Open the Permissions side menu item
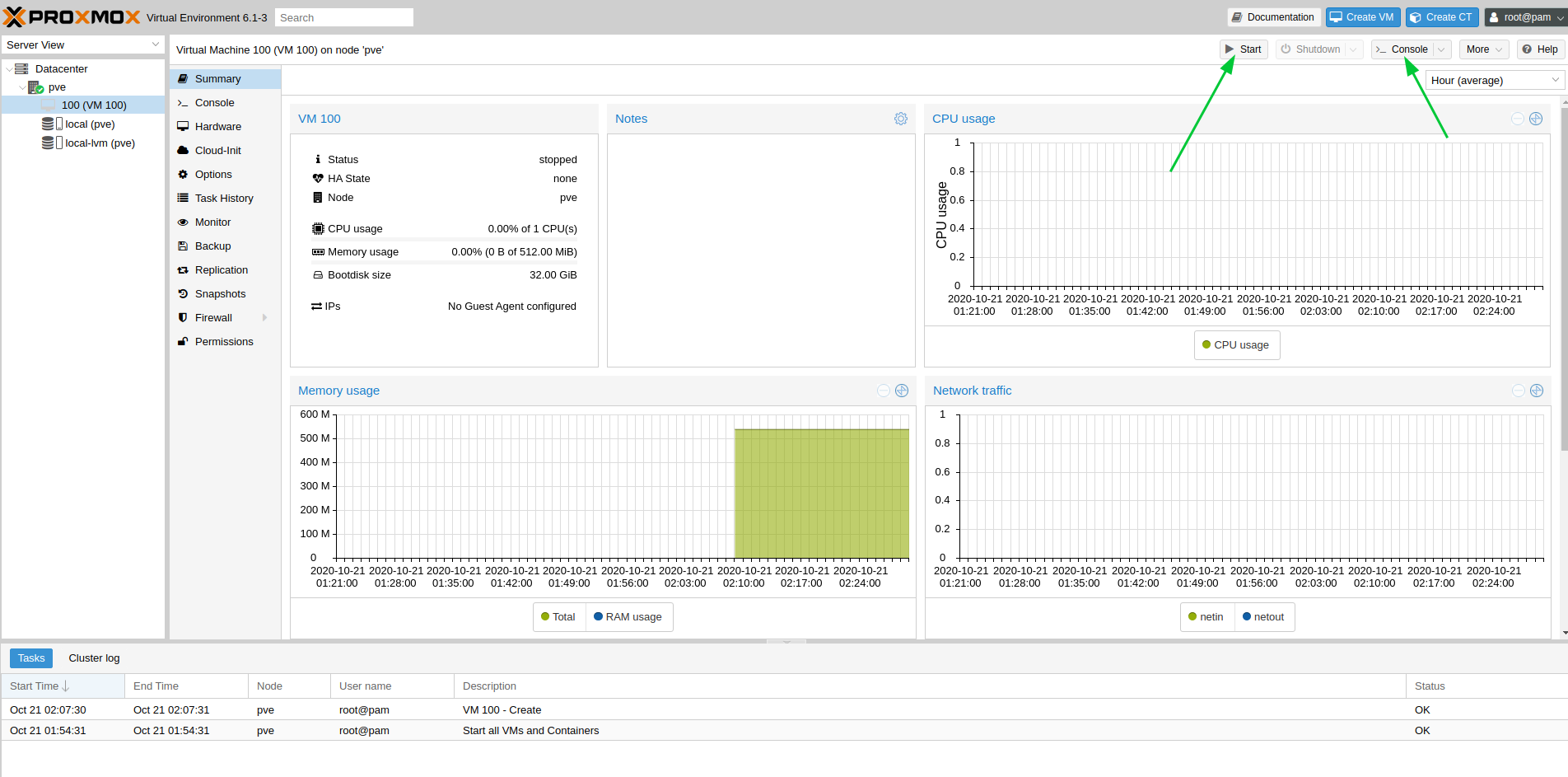This screenshot has width=1568, height=777. coord(225,341)
